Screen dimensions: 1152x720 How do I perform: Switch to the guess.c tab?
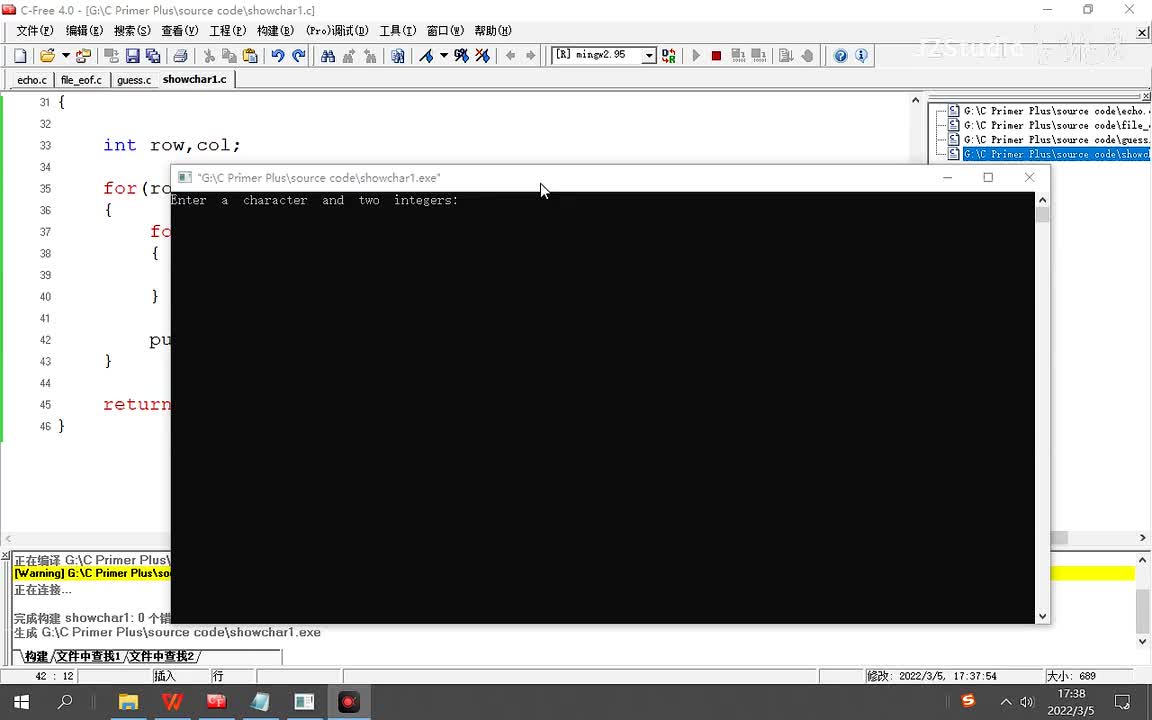(x=134, y=79)
